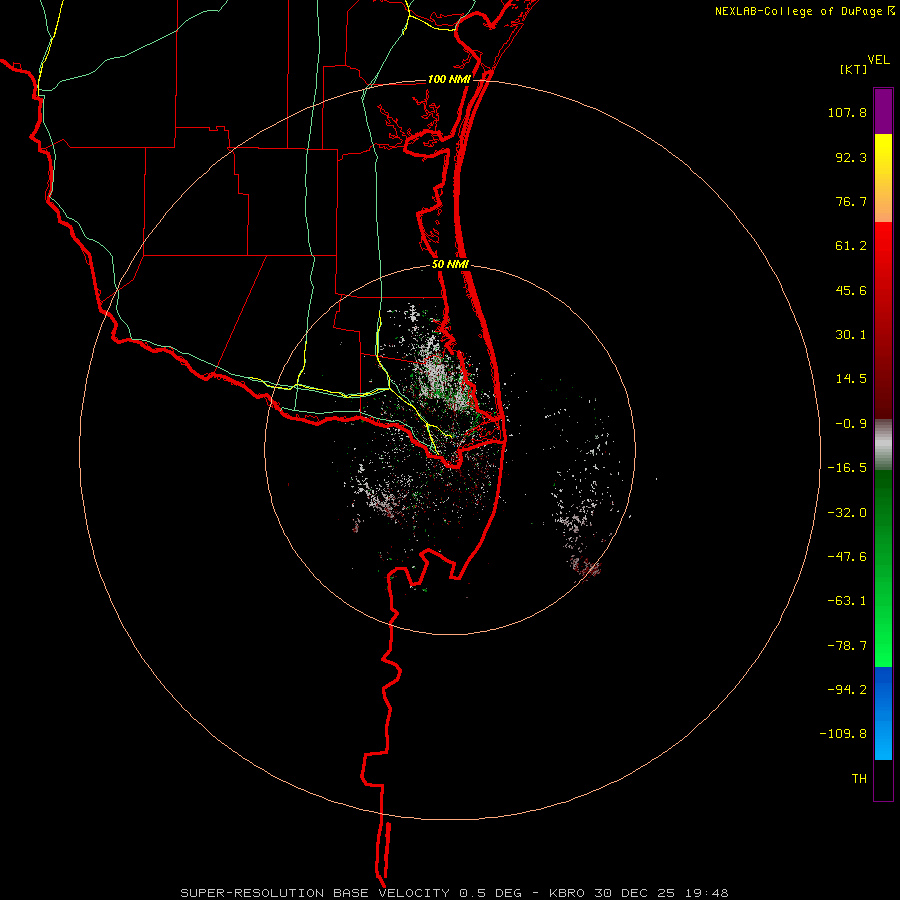Image resolution: width=900 pixels, height=900 pixels.
Task: Click the gray near-zero segment of the color bar
Action: click(883, 444)
